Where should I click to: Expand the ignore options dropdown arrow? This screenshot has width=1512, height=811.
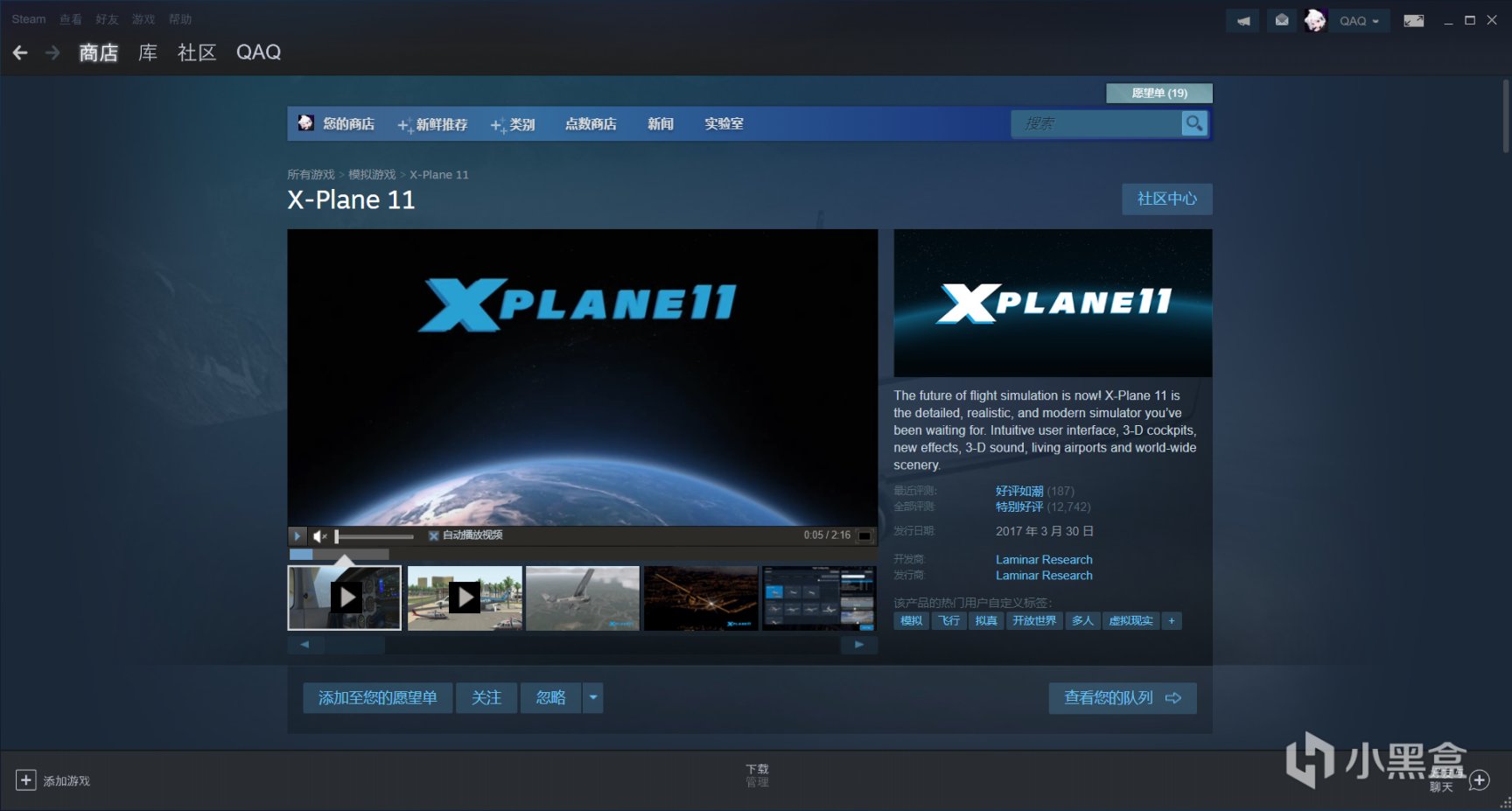pos(593,698)
